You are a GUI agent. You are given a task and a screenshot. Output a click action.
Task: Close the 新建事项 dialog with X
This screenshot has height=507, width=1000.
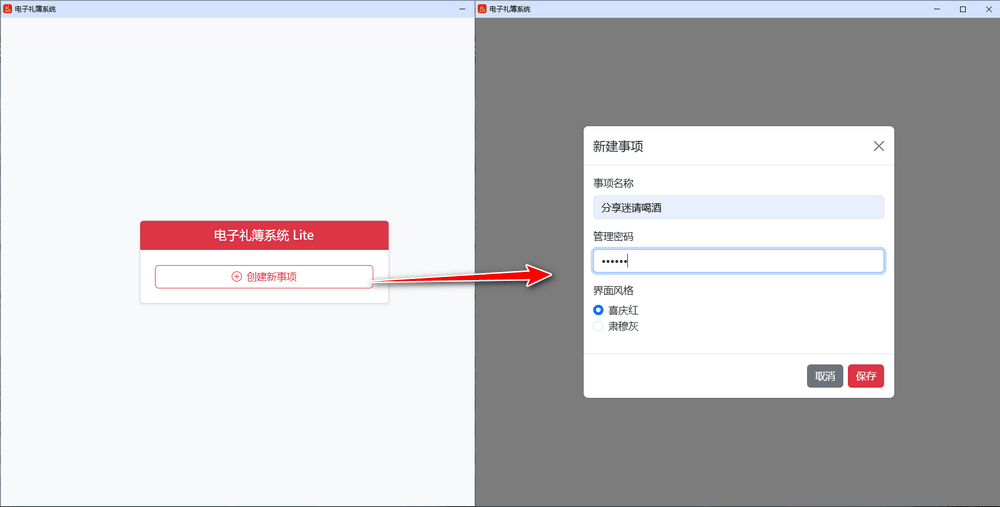pos(879,146)
